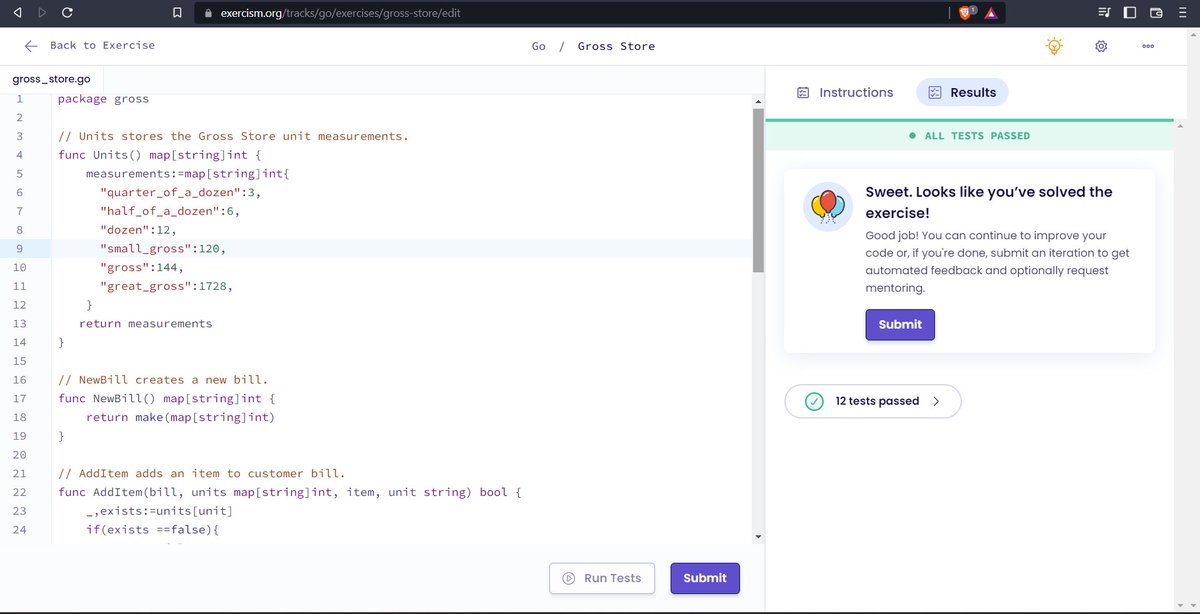Click the Results tab checklist icon
Image resolution: width=1200 pixels, height=614 pixels.
pyautogui.click(x=935, y=92)
